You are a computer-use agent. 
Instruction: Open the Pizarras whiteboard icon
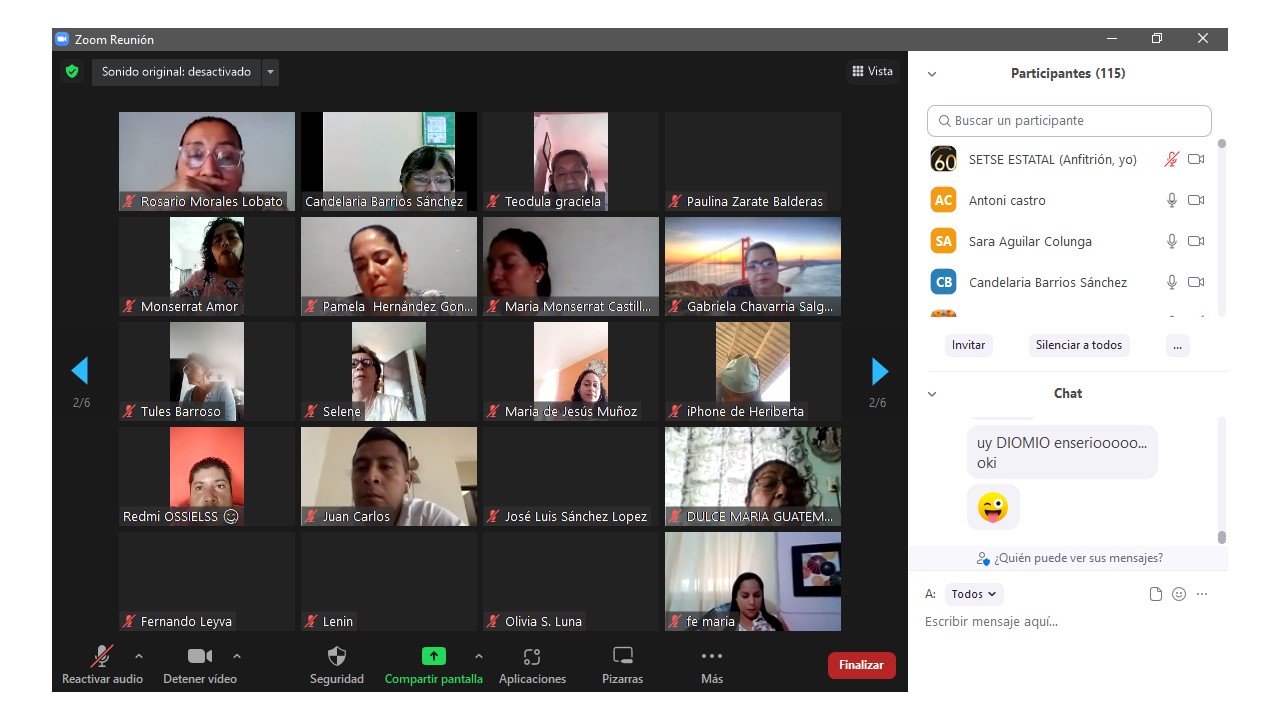click(x=623, y=656)
